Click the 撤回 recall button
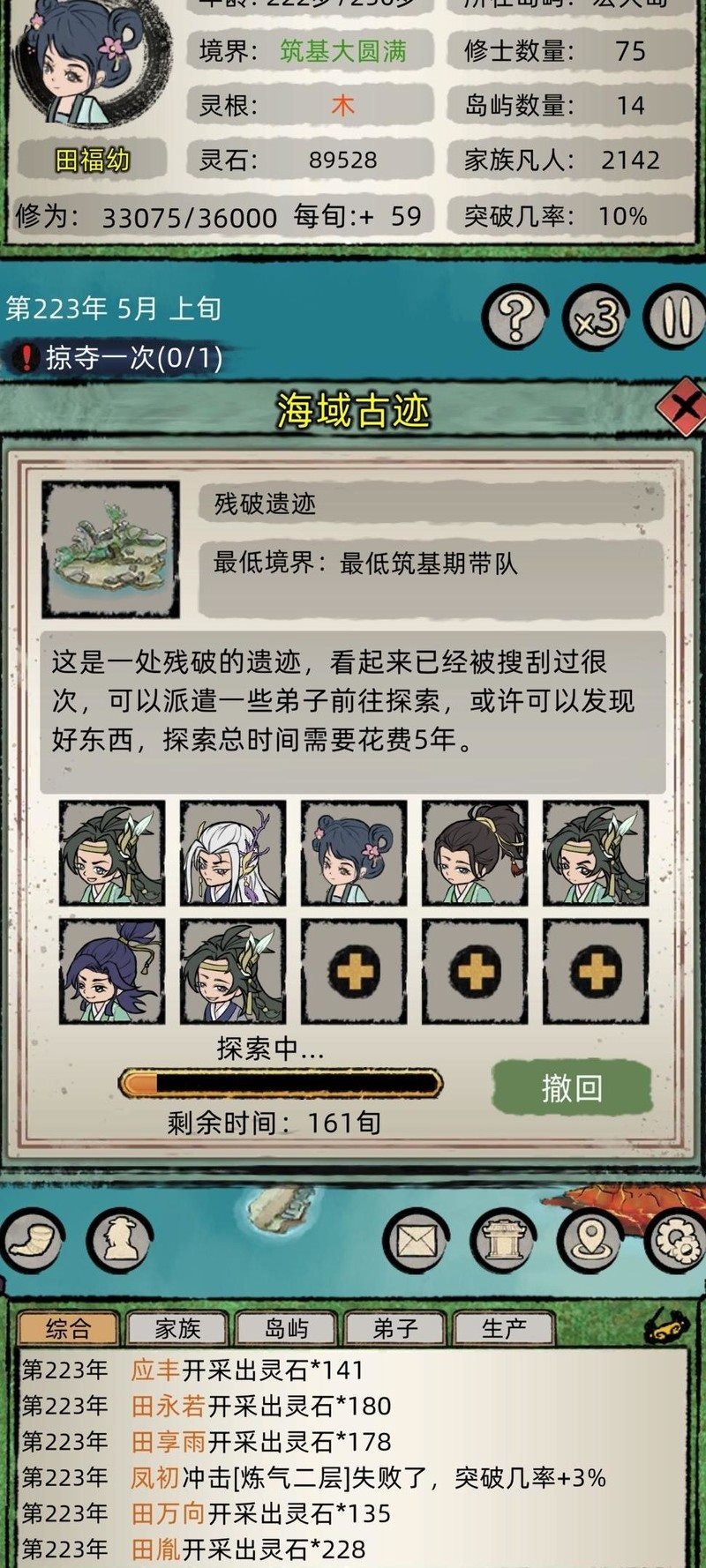Screen dimensions: 706x1568 click(x=572, y=1088)
